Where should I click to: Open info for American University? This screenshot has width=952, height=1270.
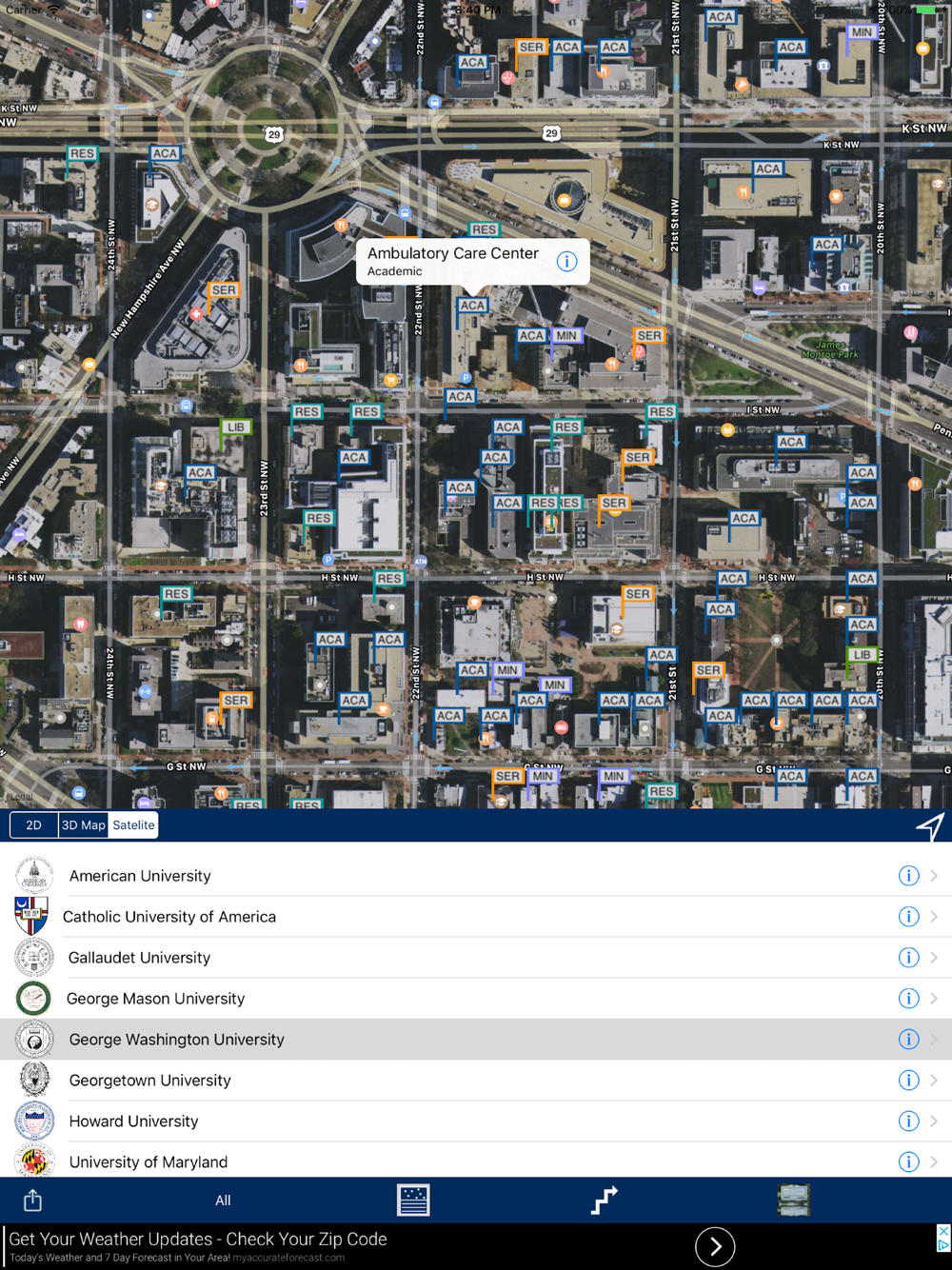point(909,876)
